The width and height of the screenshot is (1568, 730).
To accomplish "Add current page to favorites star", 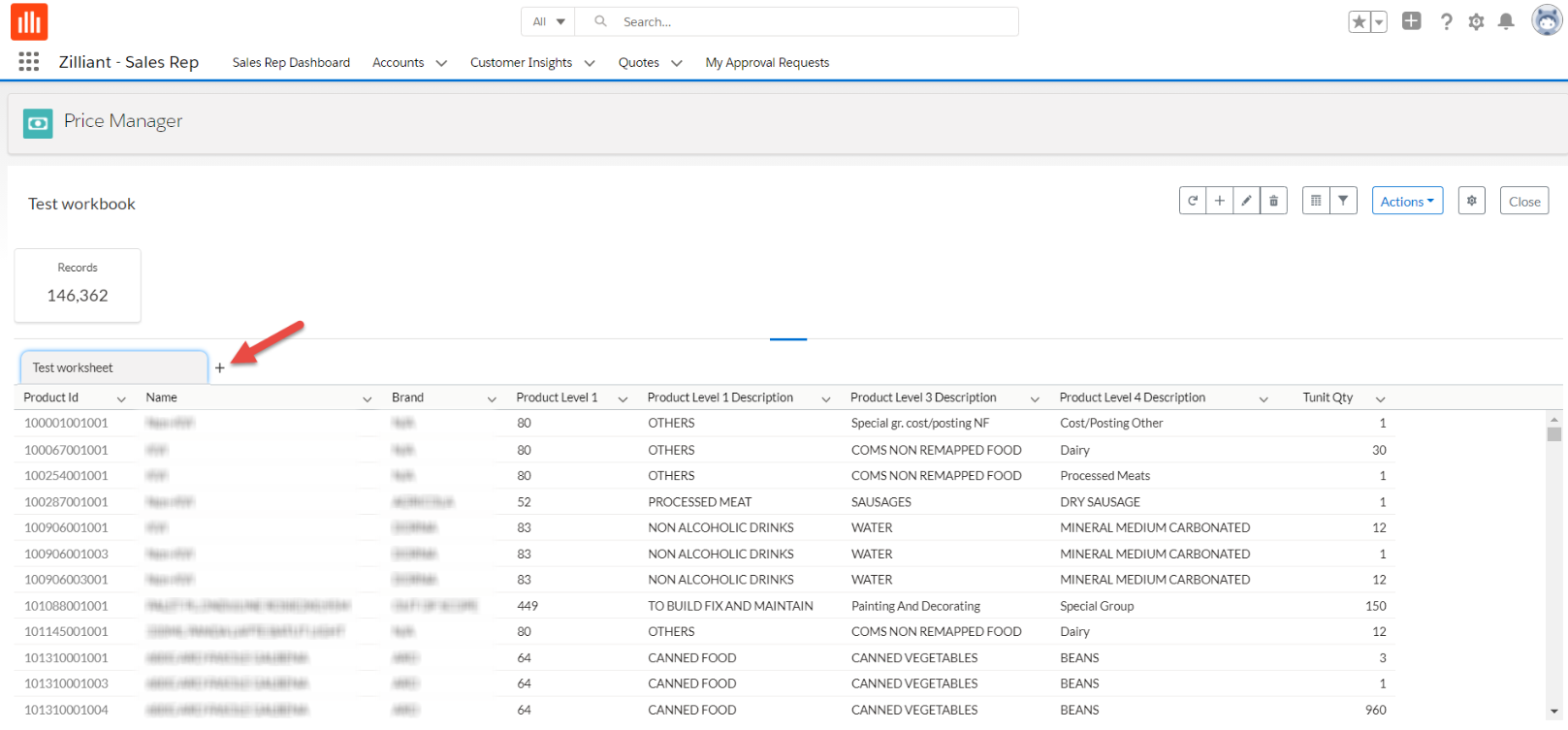I will (1360, 22).
